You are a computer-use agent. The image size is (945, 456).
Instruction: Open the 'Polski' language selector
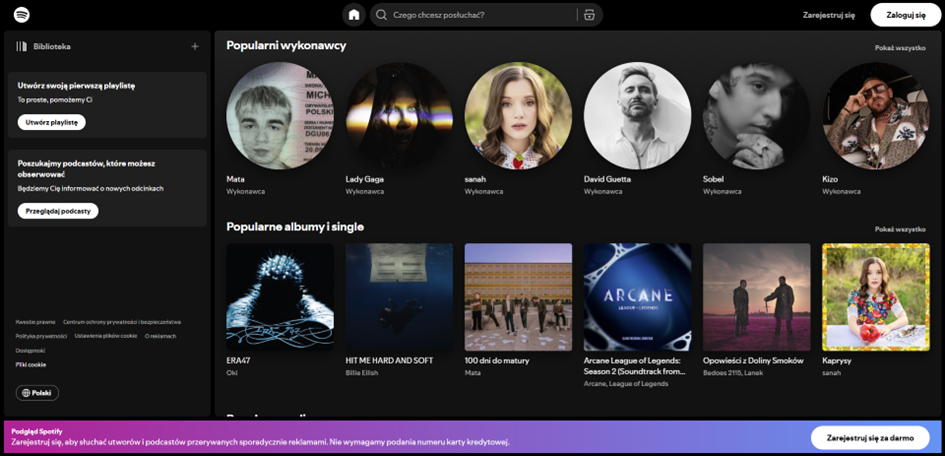tap(37, 393)
